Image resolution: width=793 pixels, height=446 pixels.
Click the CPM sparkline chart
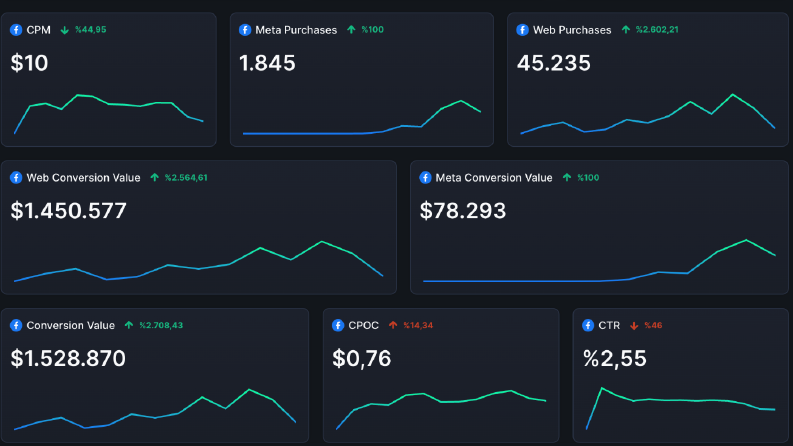point(109,114)
